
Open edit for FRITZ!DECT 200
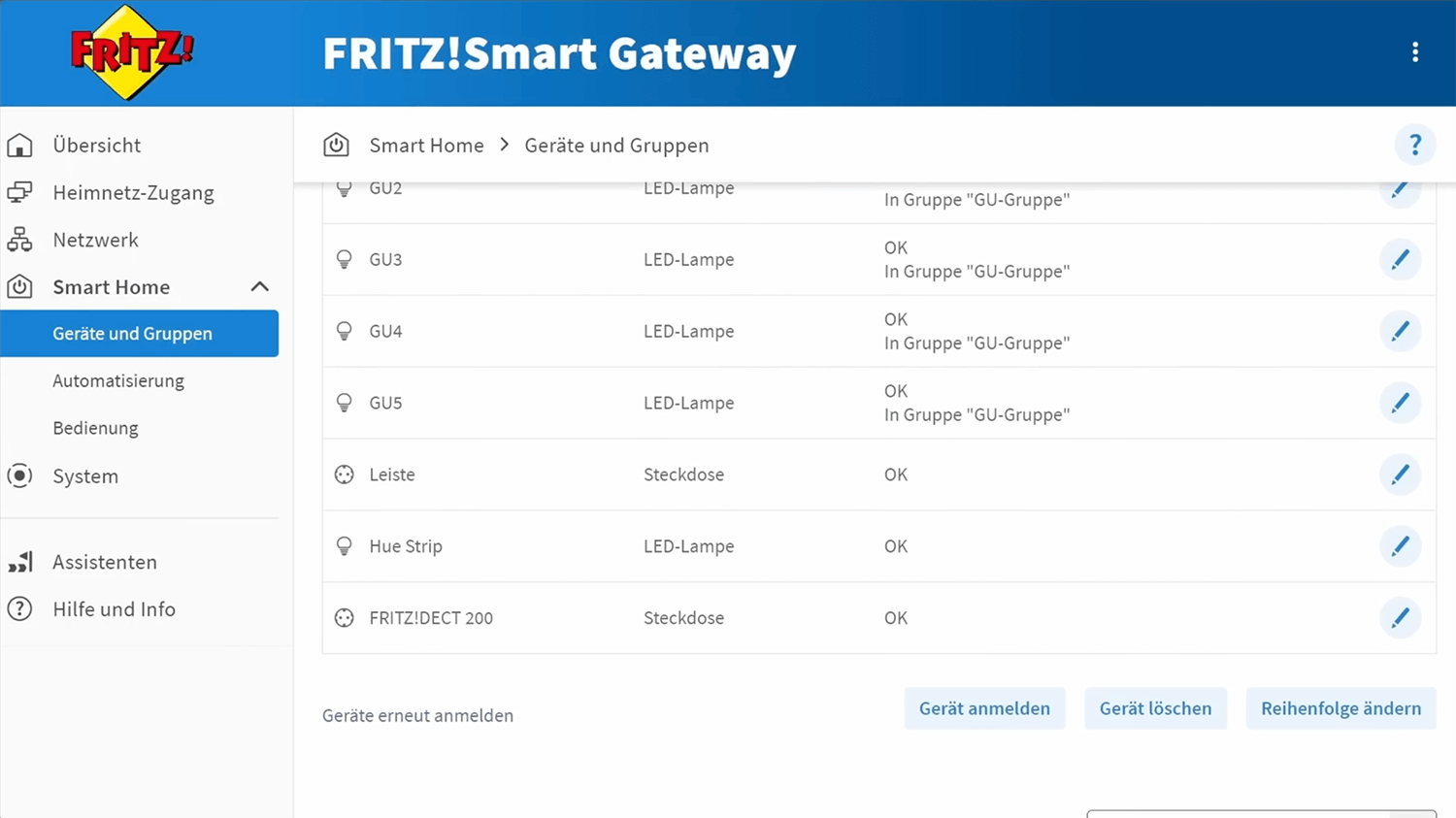click(1400, 618)
